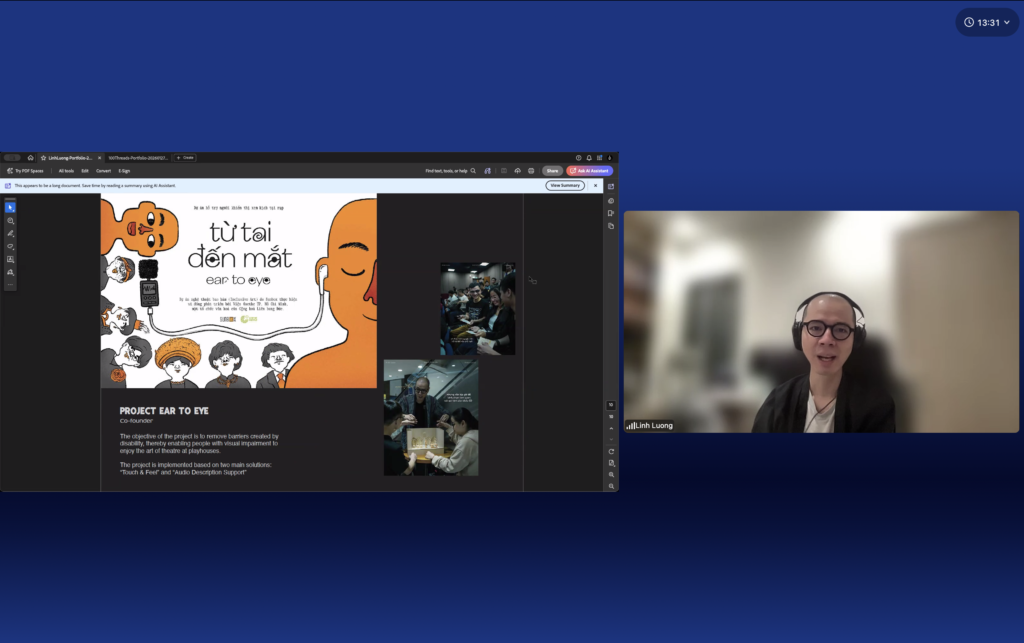Click the ear to eye audience photo
The image size is (1024, 643).
(478, 309)
